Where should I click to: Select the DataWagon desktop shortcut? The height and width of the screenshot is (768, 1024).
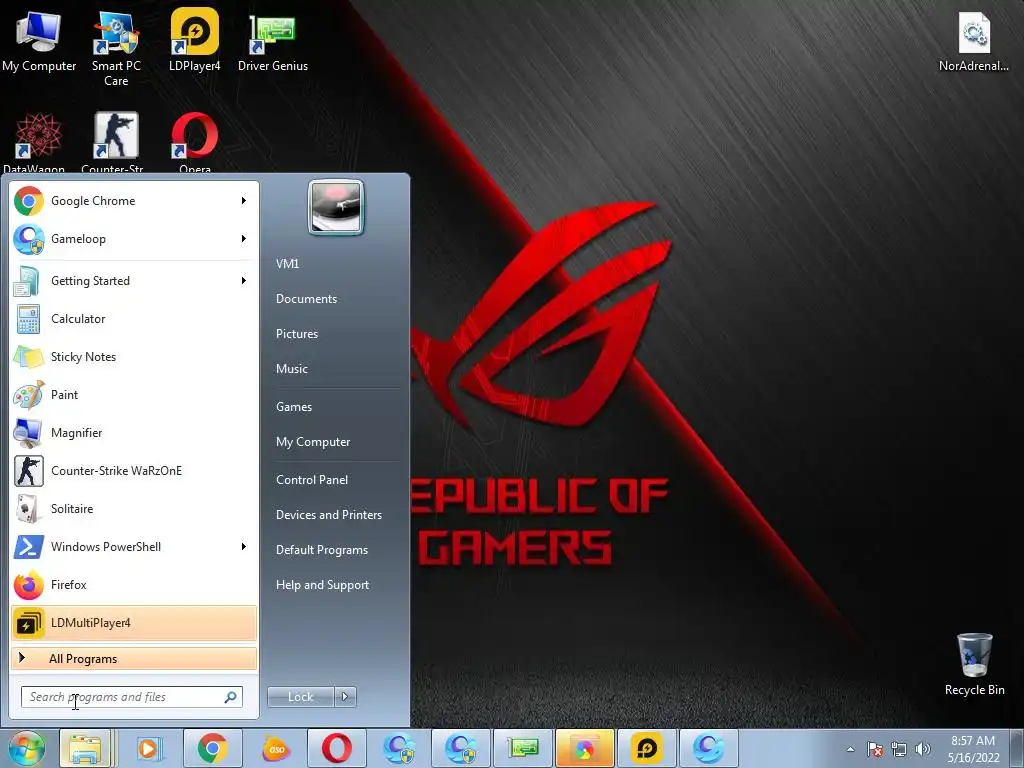37,140
